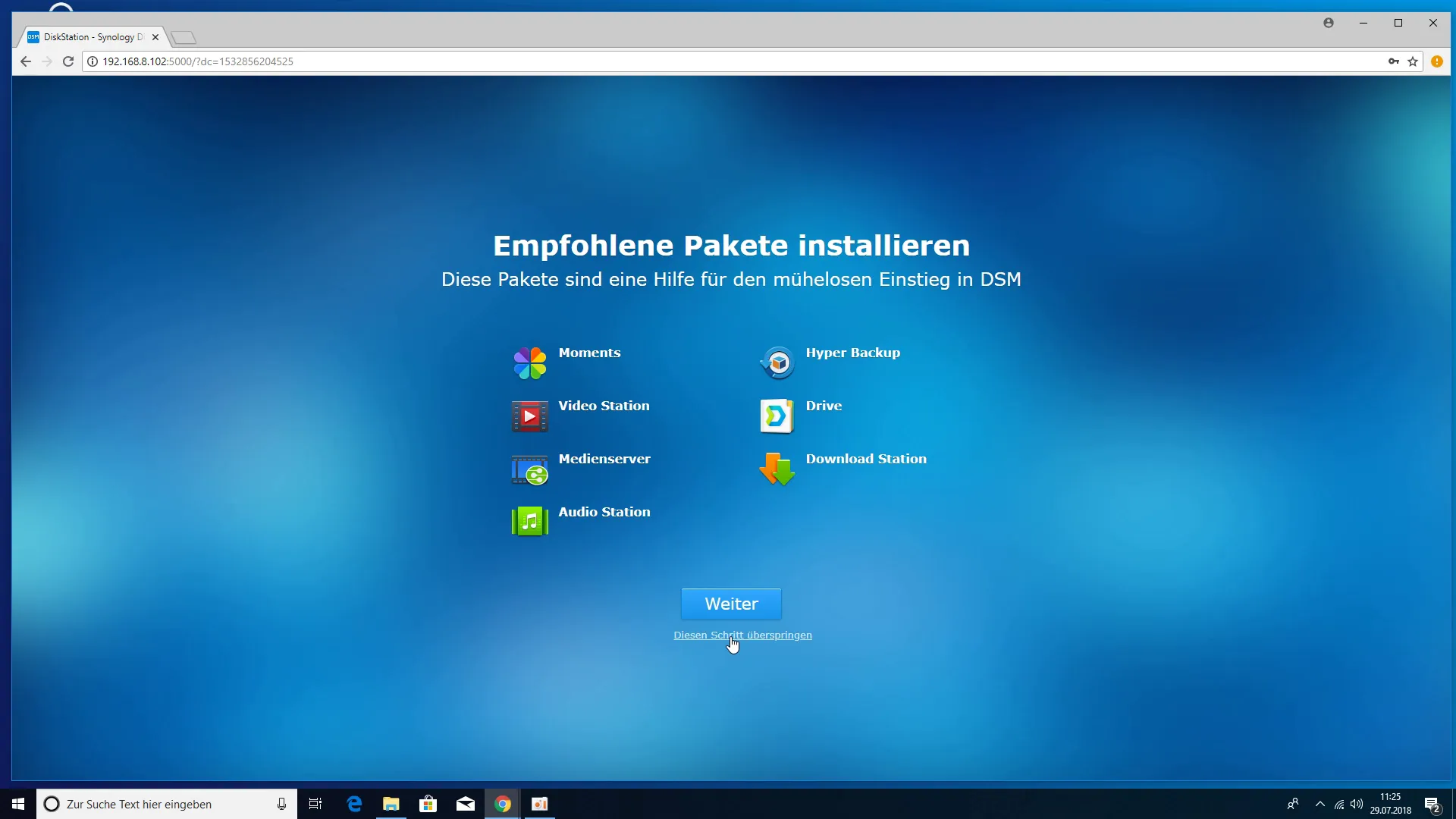The image size is (1456, 819).
Task: Click the saved password key icon
Action: coord(1394,61)
